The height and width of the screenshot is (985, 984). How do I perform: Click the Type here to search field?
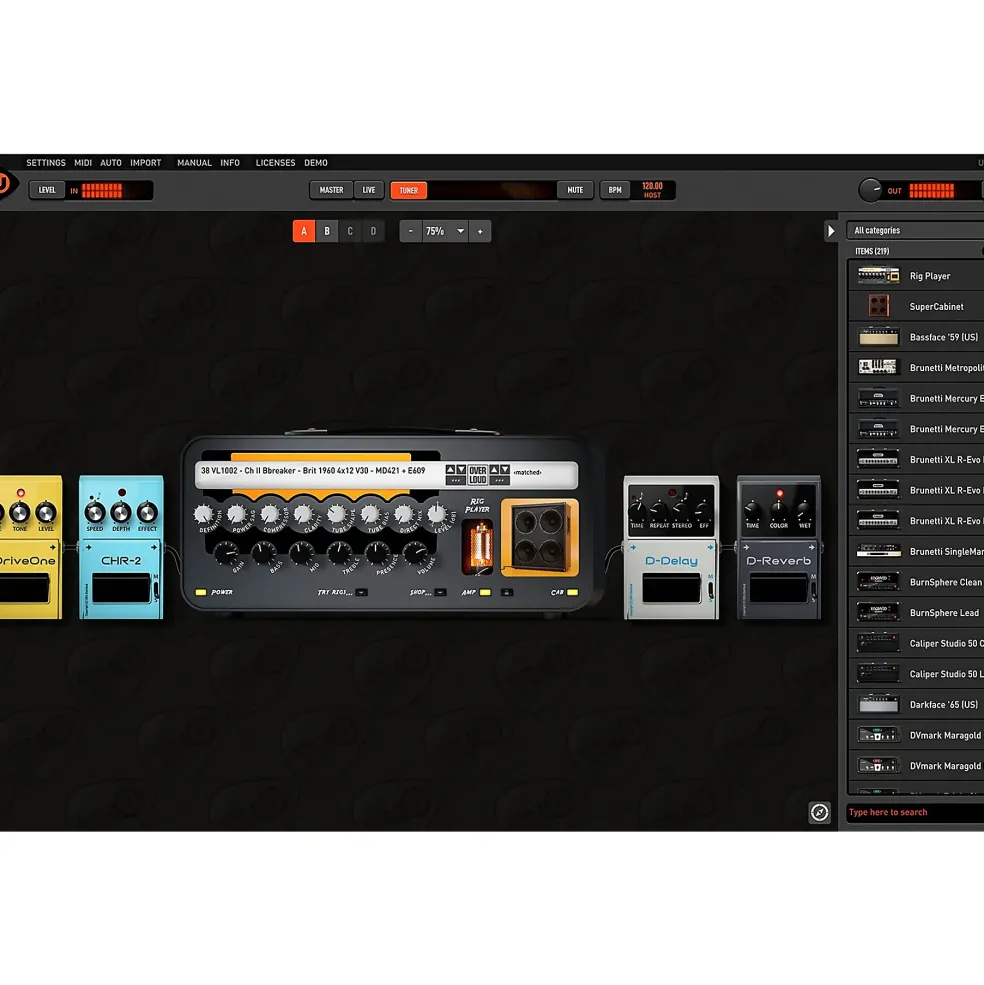pyautogui.click(x=915, y=812)
